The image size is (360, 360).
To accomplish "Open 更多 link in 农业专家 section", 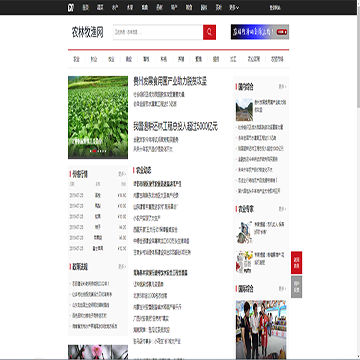I will pyautogui.click(x=282, y=209).
